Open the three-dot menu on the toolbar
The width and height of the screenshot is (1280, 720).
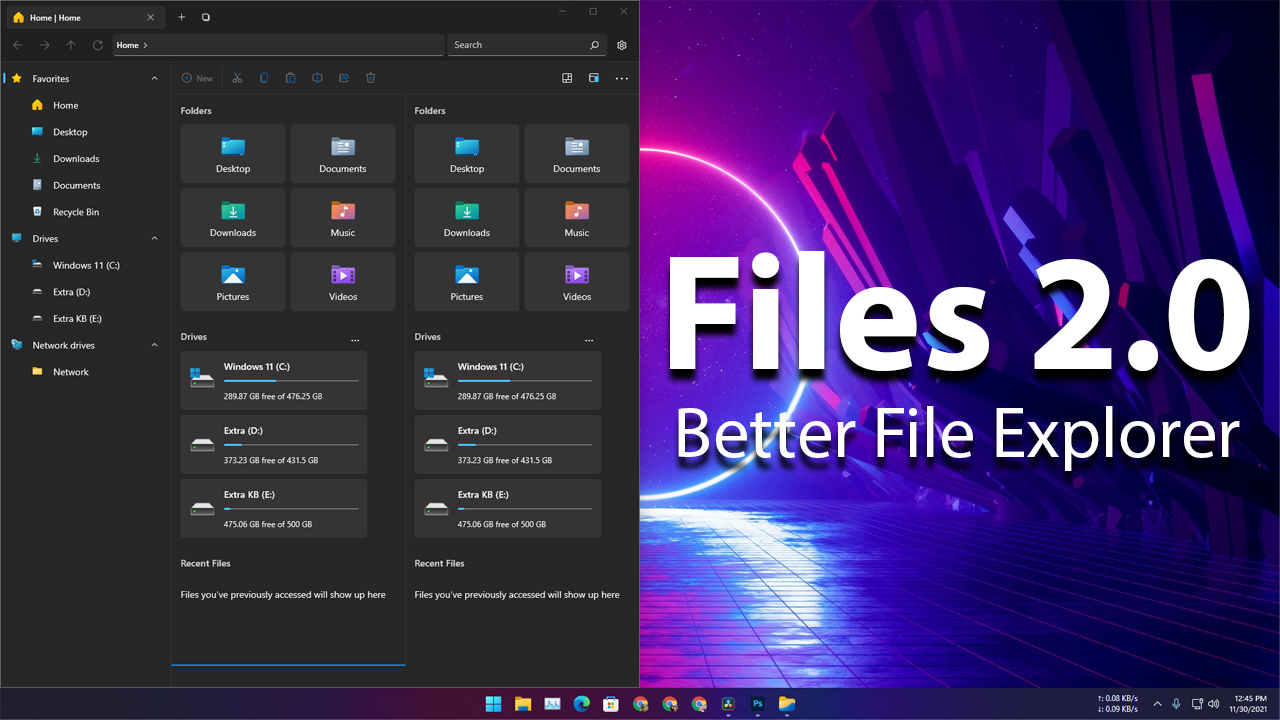621,78
